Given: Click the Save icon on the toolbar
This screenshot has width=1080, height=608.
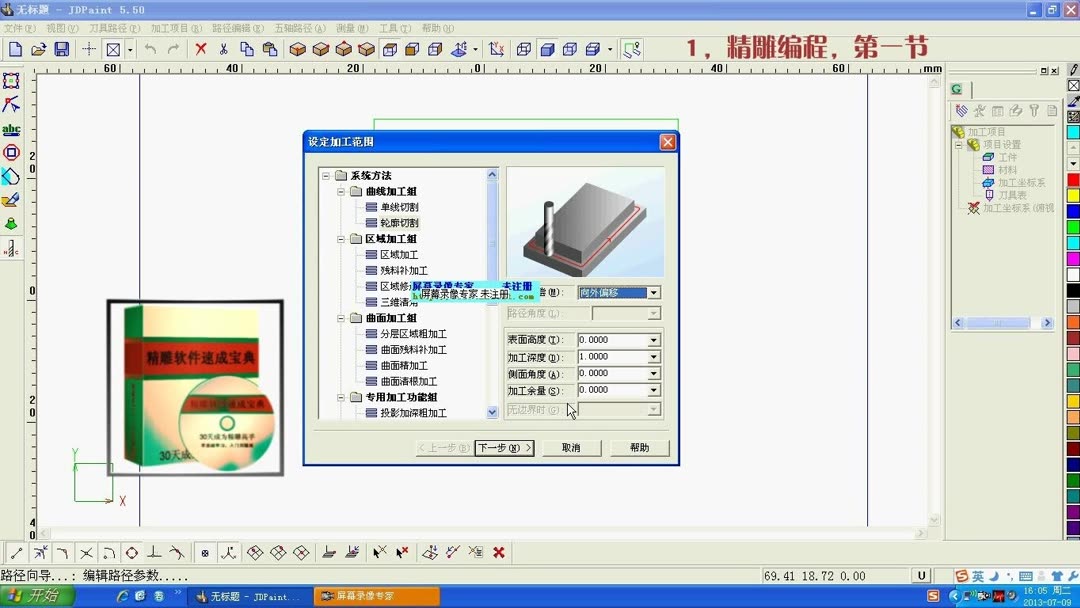Looking at the screenshot, I should (x=64, y=48).
